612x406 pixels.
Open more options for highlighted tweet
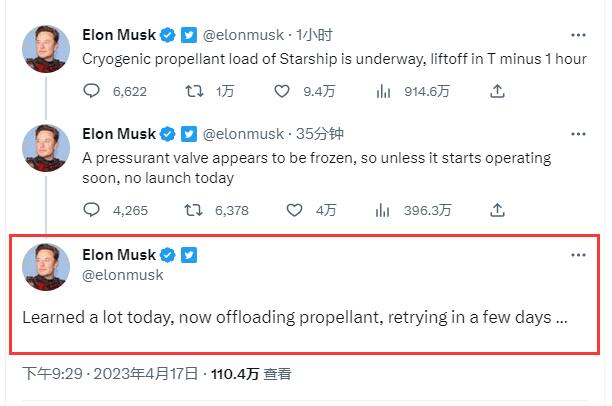[578, 255]
